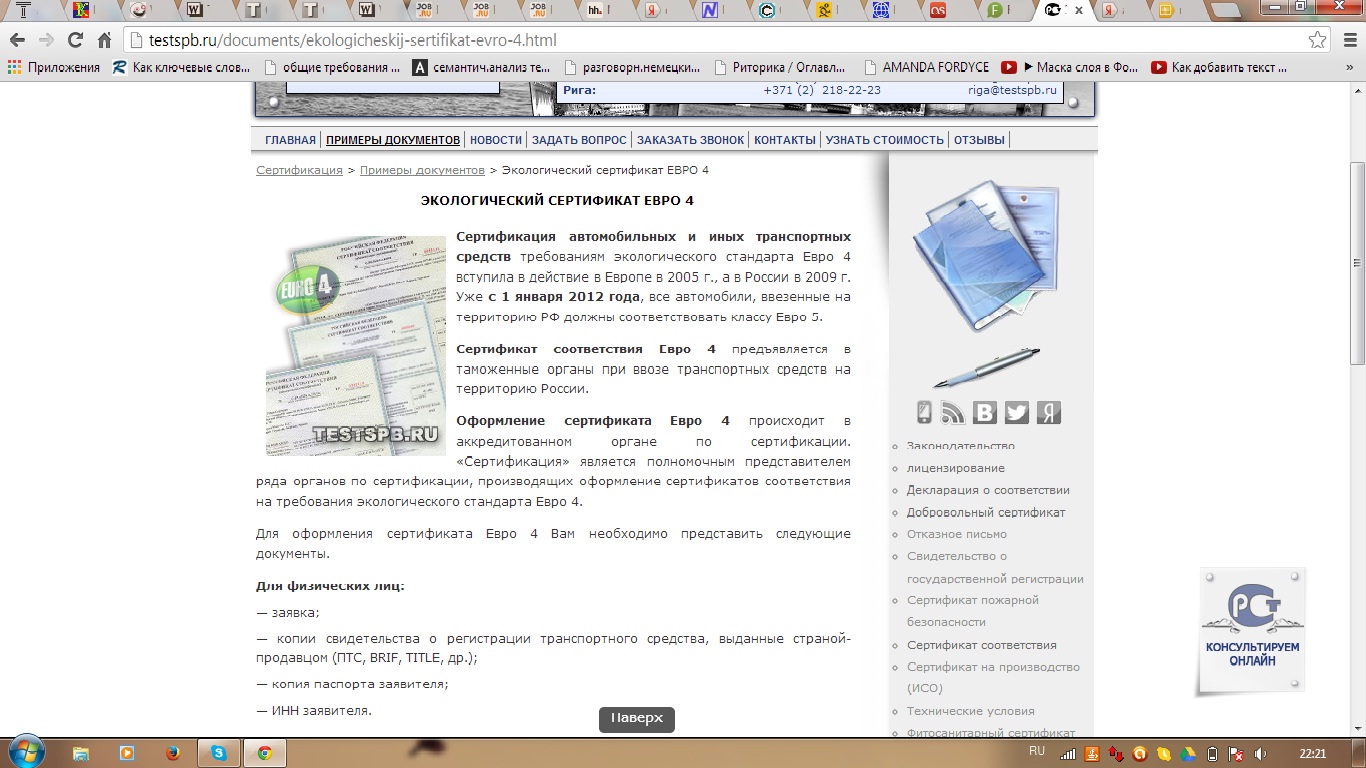Click the address bar URL field
Screen dimensions: 1366x768
[x=713, y=40]
